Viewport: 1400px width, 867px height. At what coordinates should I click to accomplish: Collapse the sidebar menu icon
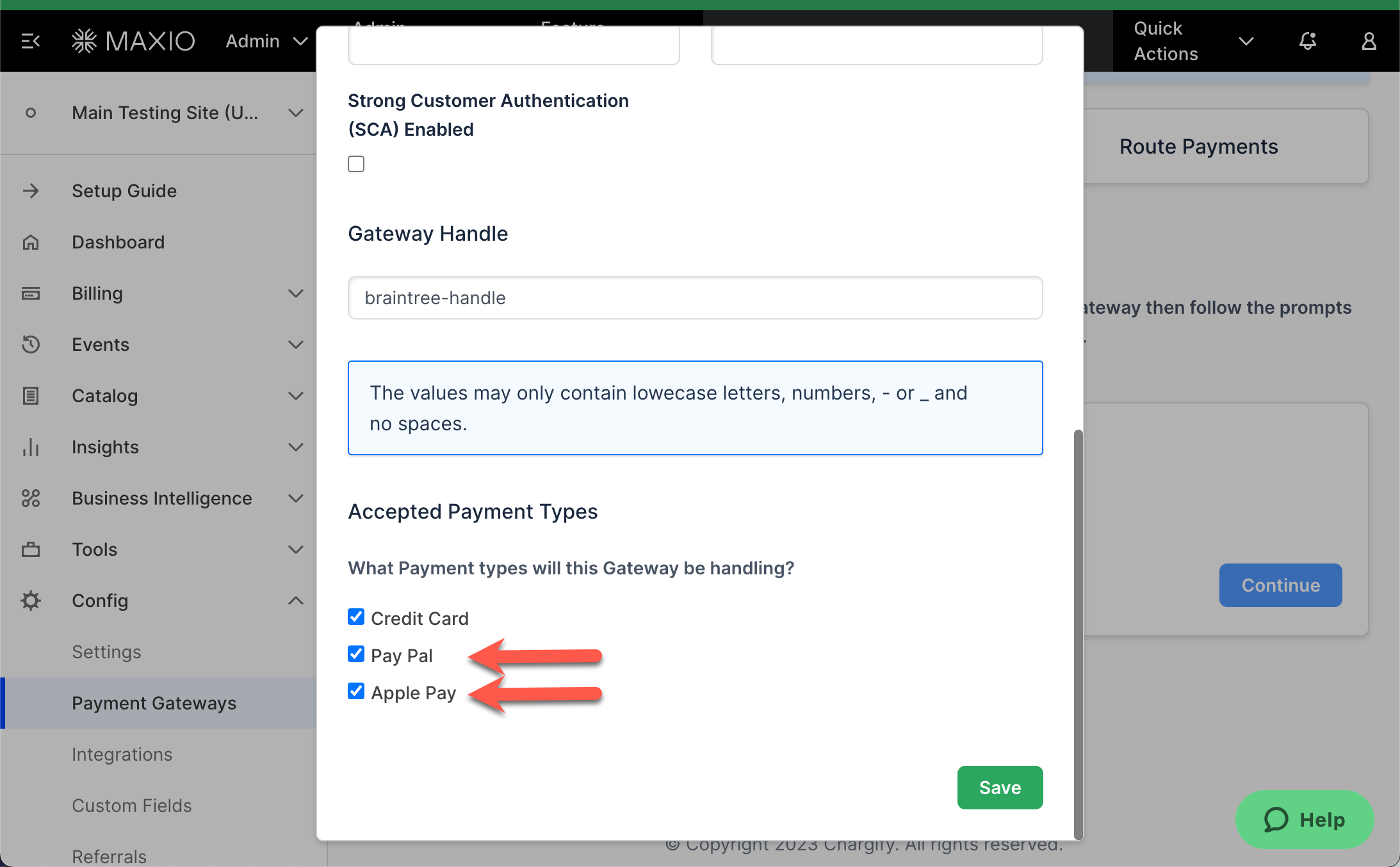click(30, 42)
